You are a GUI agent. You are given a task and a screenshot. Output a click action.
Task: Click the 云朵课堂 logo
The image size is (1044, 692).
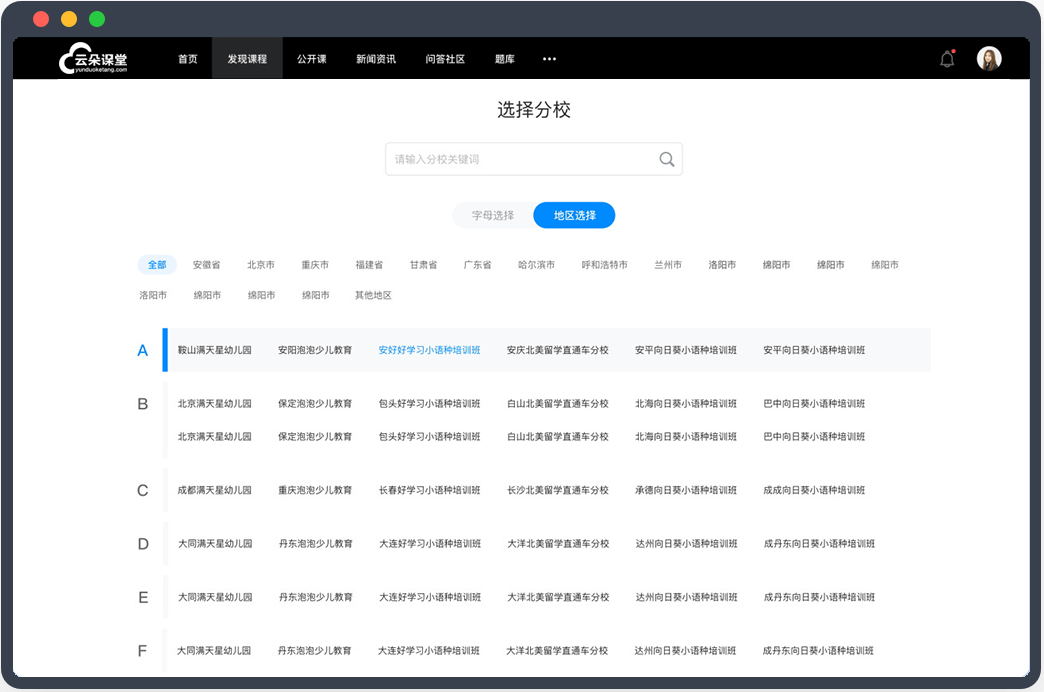tap(93, 59)
